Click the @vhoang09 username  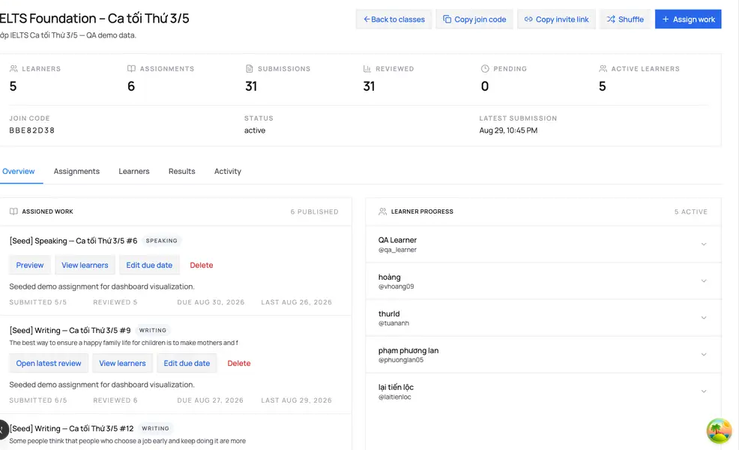[396, 286]
